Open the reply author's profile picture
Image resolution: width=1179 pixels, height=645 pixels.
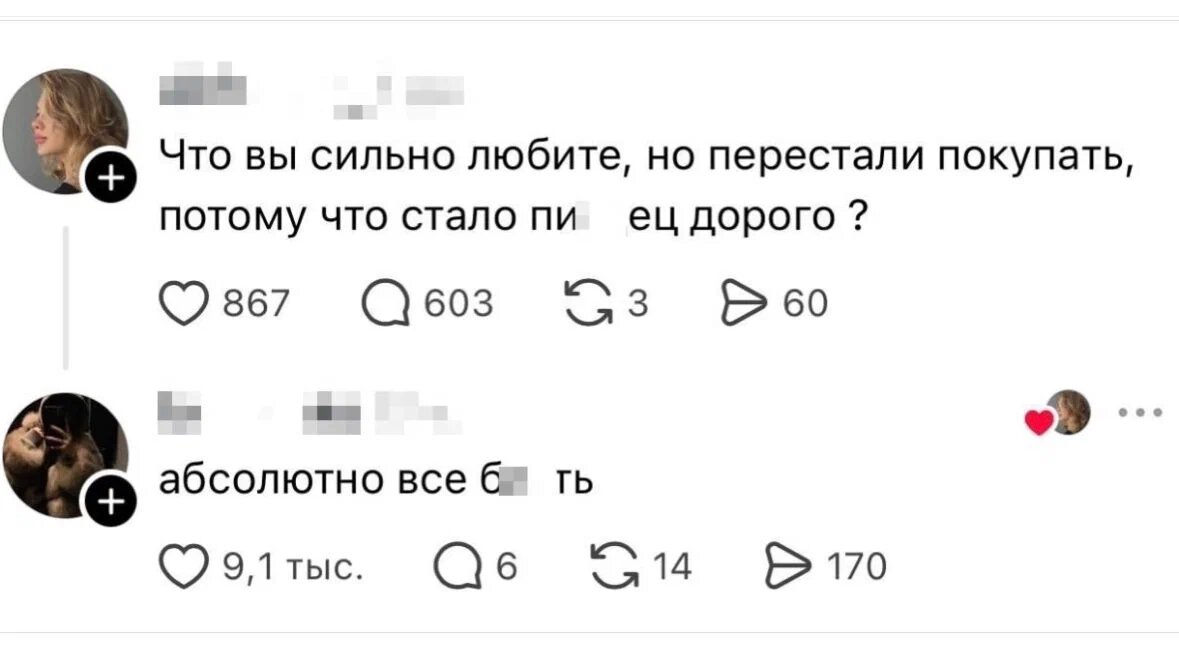[64, 454]
